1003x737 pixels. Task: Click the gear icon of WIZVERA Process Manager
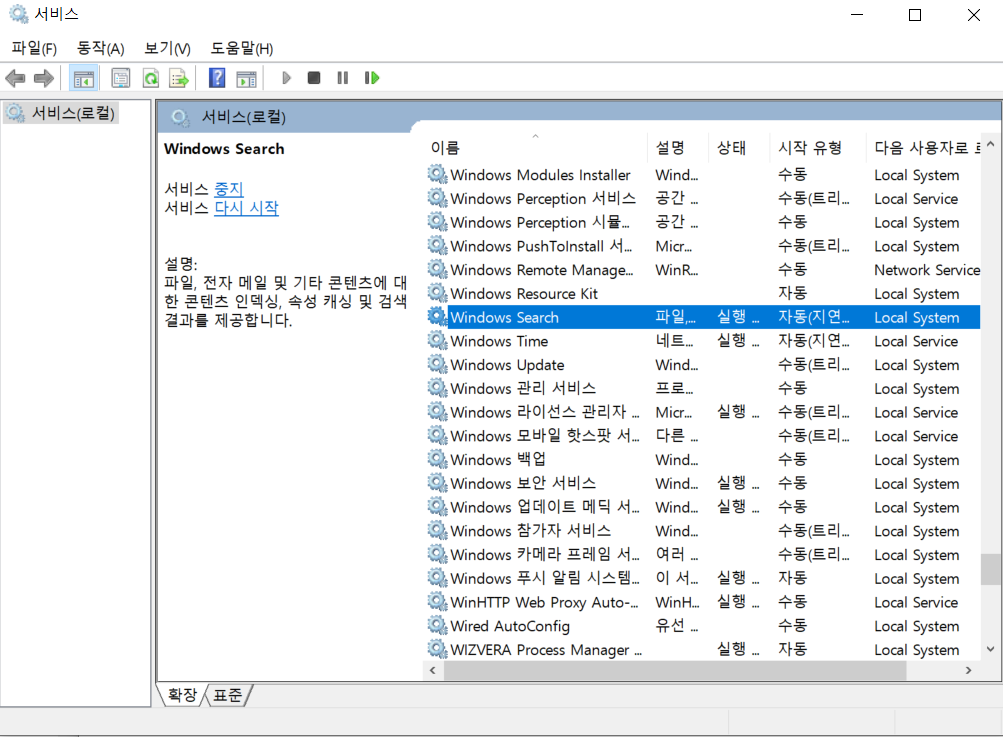coord(438,649)
